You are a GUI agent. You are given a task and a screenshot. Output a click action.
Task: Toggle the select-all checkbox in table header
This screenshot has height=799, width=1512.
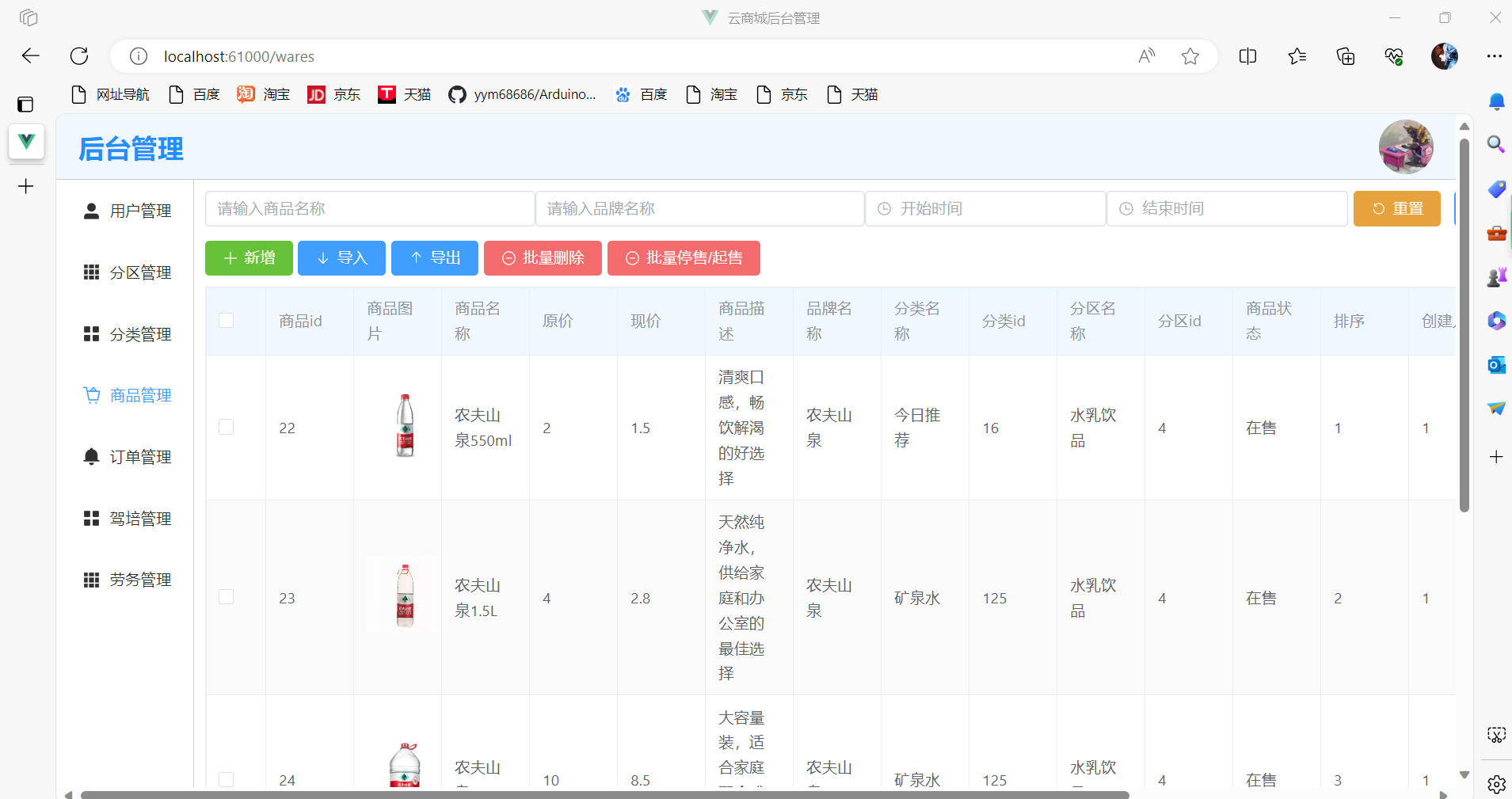pyautogui.click(x=227, y=321)
